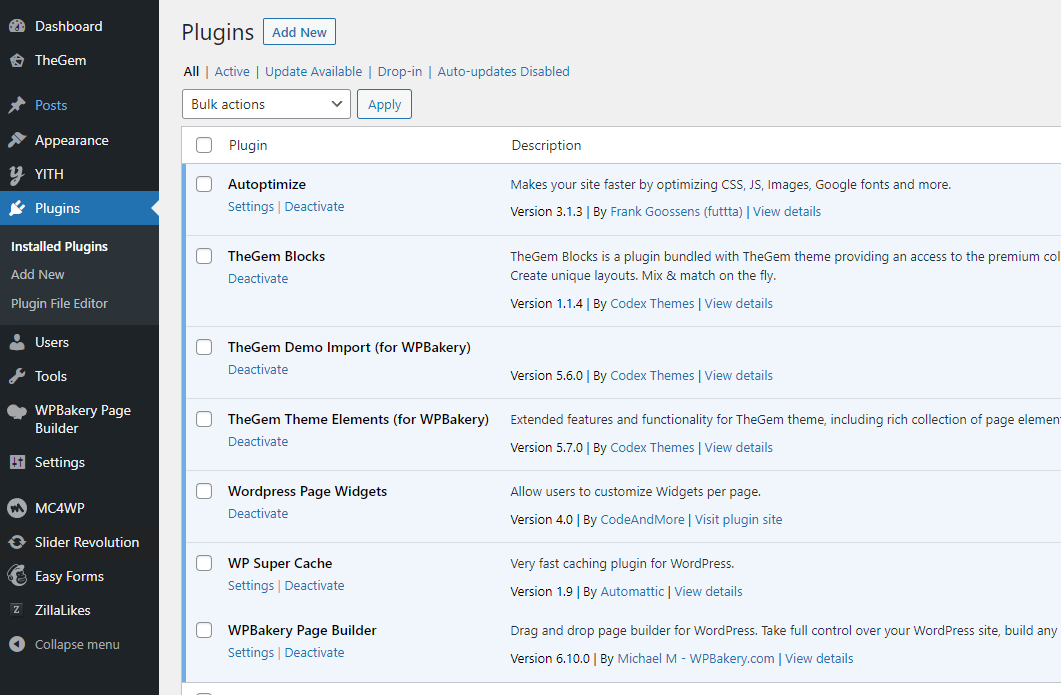Screen dimensions: 1061x695
Task: Deactivate the TheGem Blocks plugin
Action: (258, 278)
